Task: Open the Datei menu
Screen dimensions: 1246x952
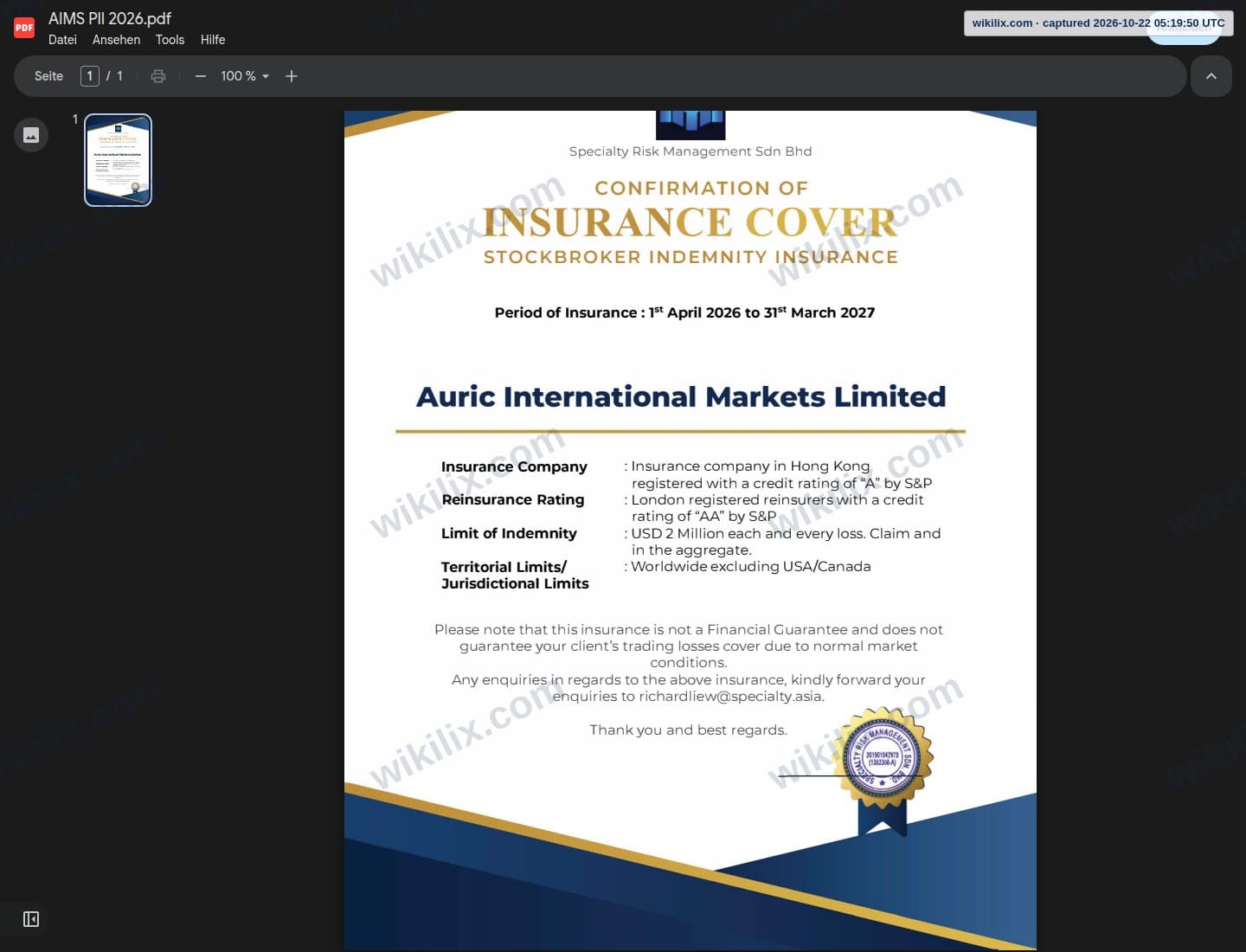Action: (62, 40)
